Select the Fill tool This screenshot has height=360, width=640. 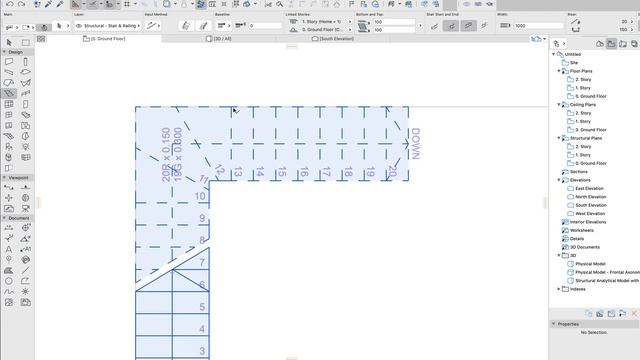[9, 270]
